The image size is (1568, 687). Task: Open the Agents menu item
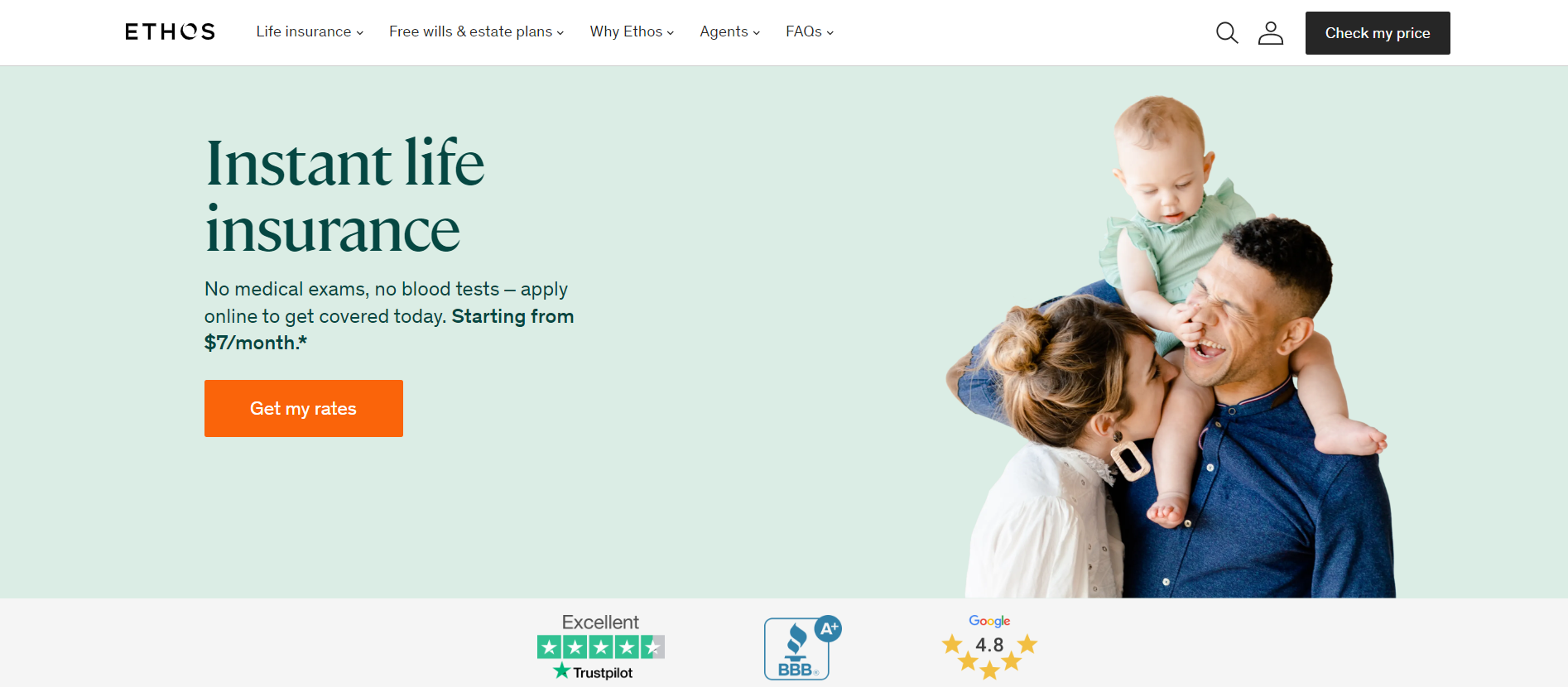729,31
